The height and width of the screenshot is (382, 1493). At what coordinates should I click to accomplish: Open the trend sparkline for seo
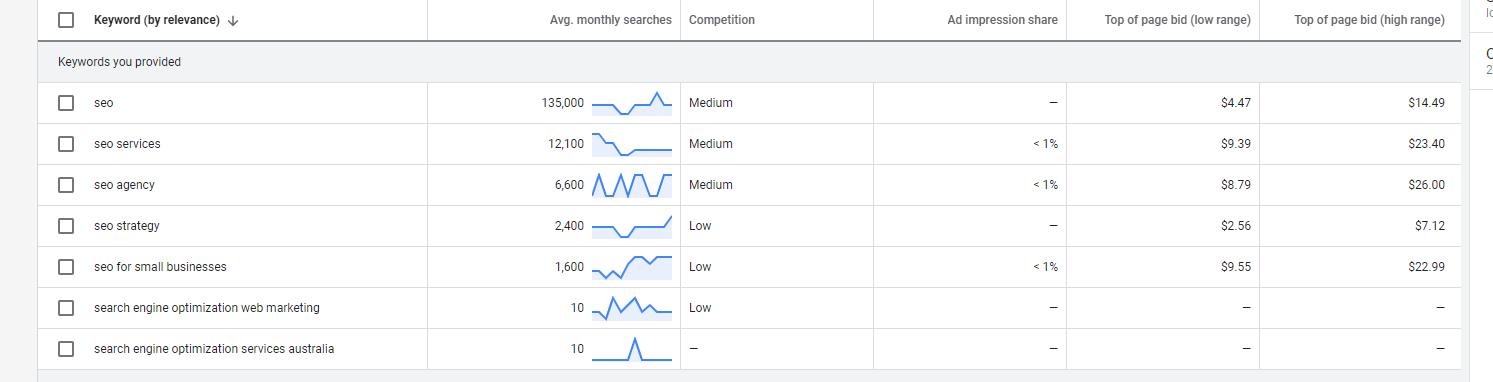pyautogui.click(x=632, y=103)
